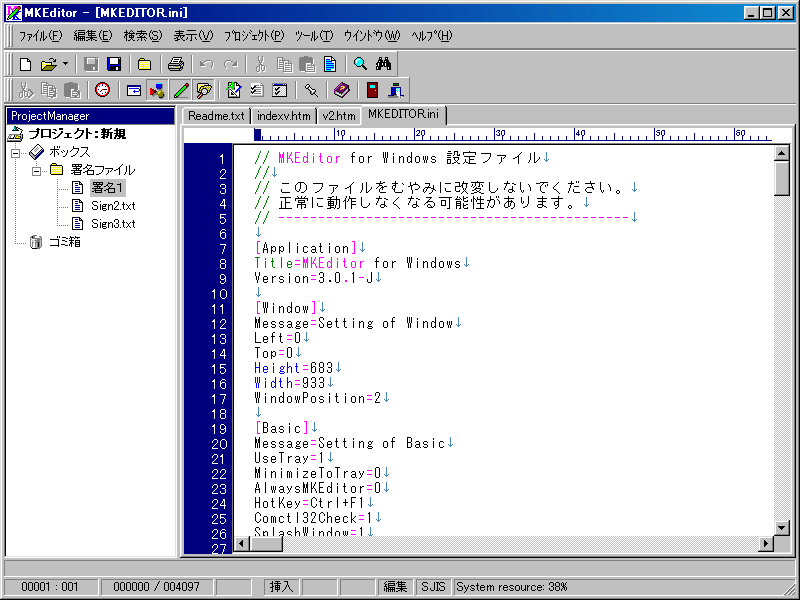Toggle the folder-with-magnifier toolbar button
Image resolution: width=800 pixels, height=600 pixels.
click(204, 91)
